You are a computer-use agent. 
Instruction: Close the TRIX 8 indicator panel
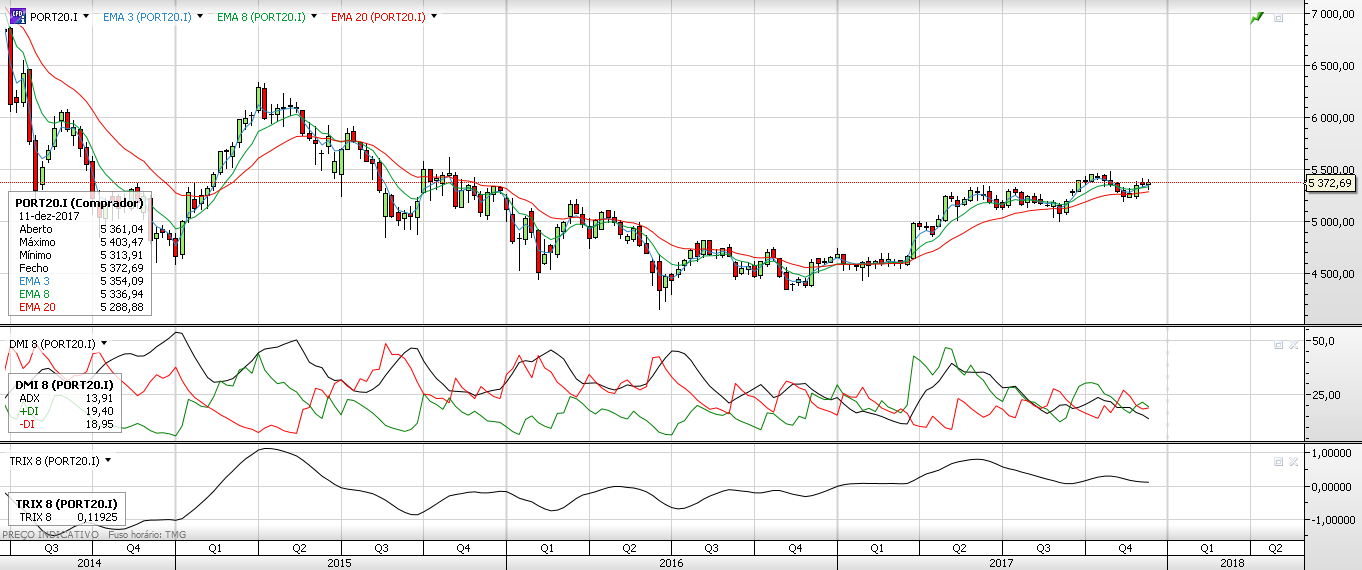pyautogui.click(x=1291, y=461)
